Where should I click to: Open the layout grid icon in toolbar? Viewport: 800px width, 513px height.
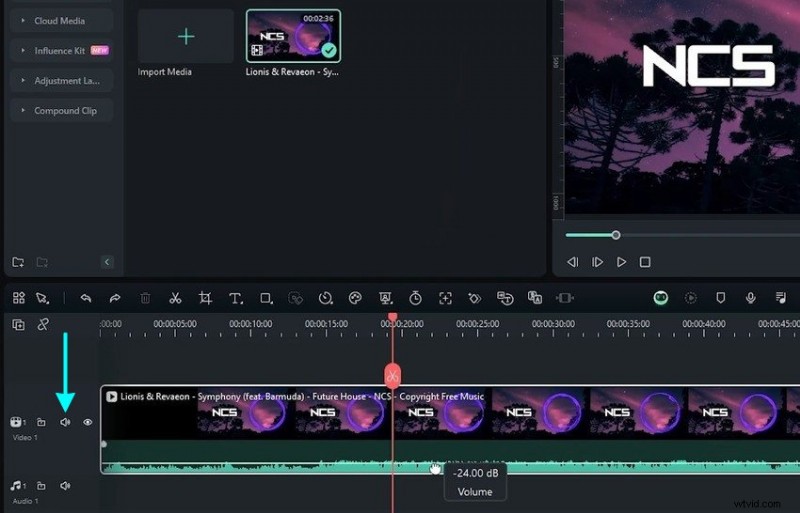(x=19, y=298)
